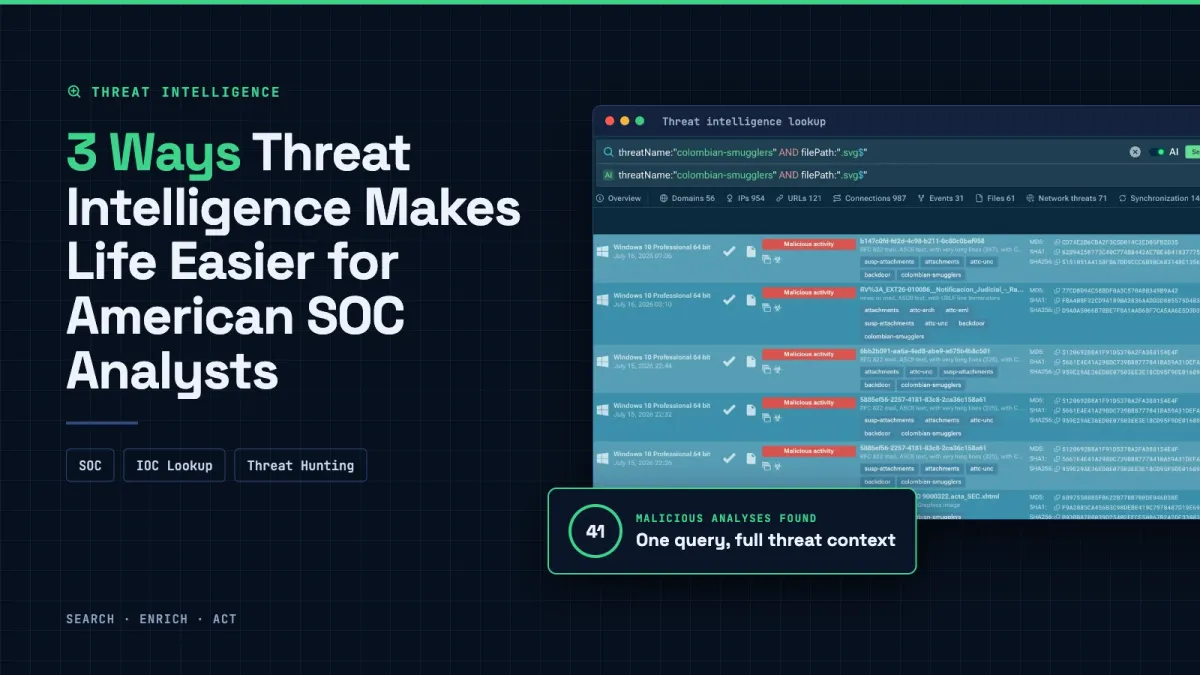
Task: Copy the MD5 hash in the 07:06 row
Action: point(1056,242)
